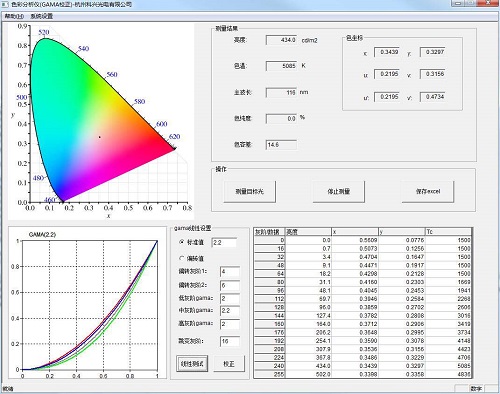Click the x coordinate field showing 0.3439
The image size is (500, 394).
click(x=387, y=52)
